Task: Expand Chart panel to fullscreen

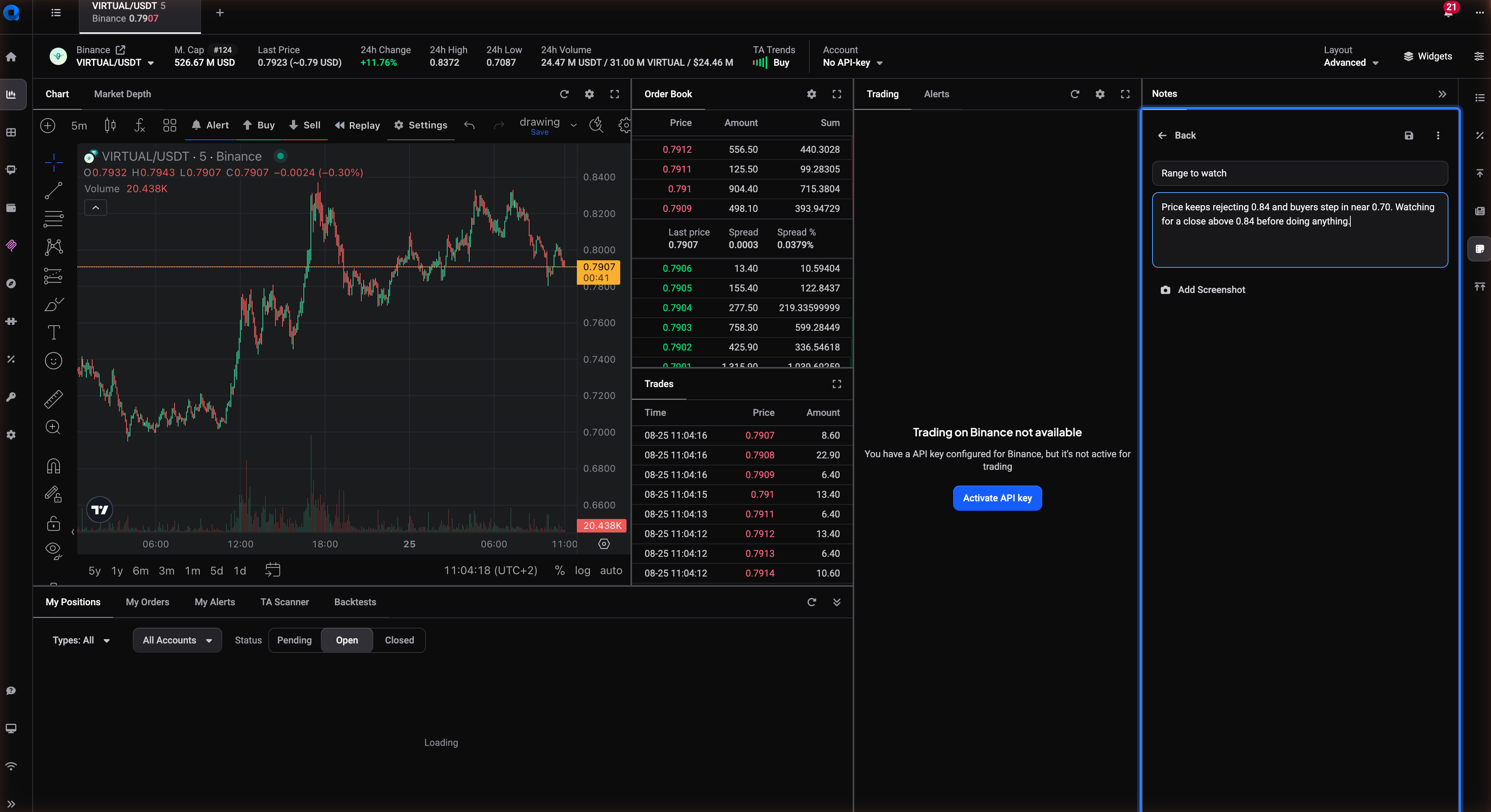Action: [x=615, y=94]
